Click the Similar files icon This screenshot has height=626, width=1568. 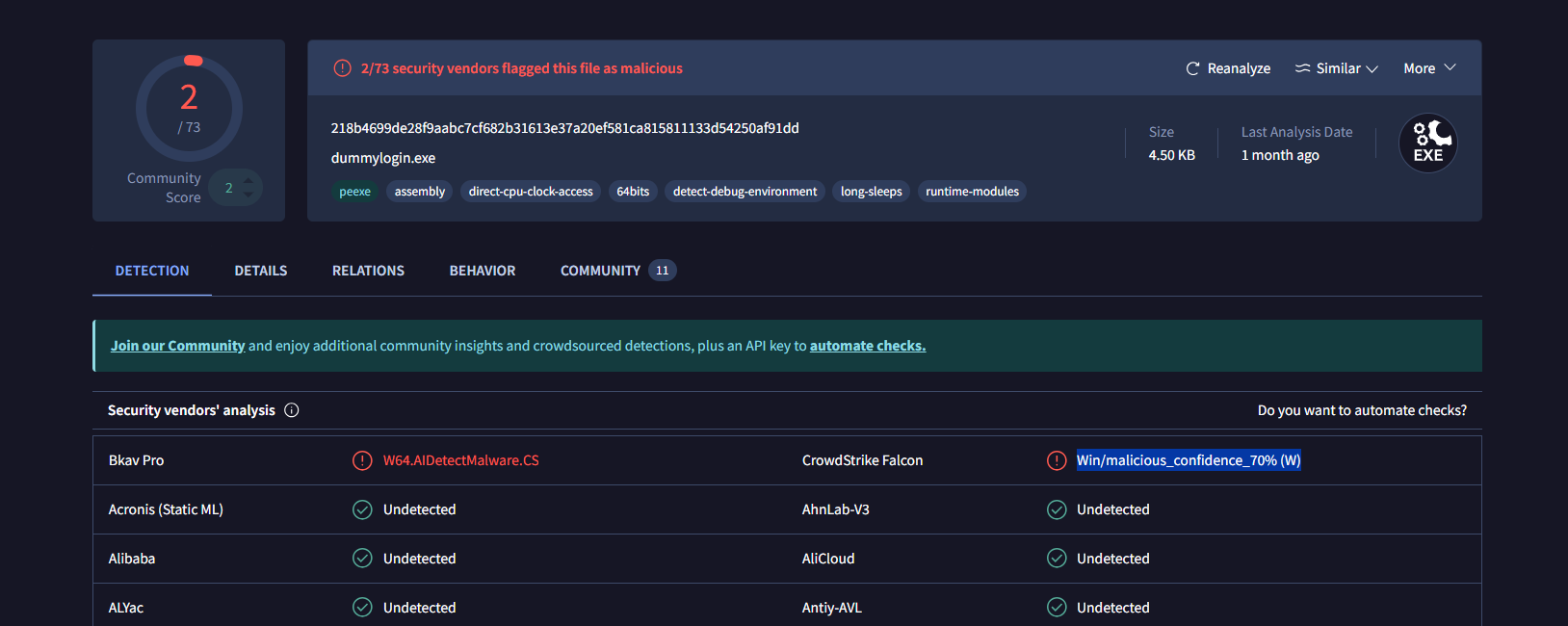pos(1302,68)
